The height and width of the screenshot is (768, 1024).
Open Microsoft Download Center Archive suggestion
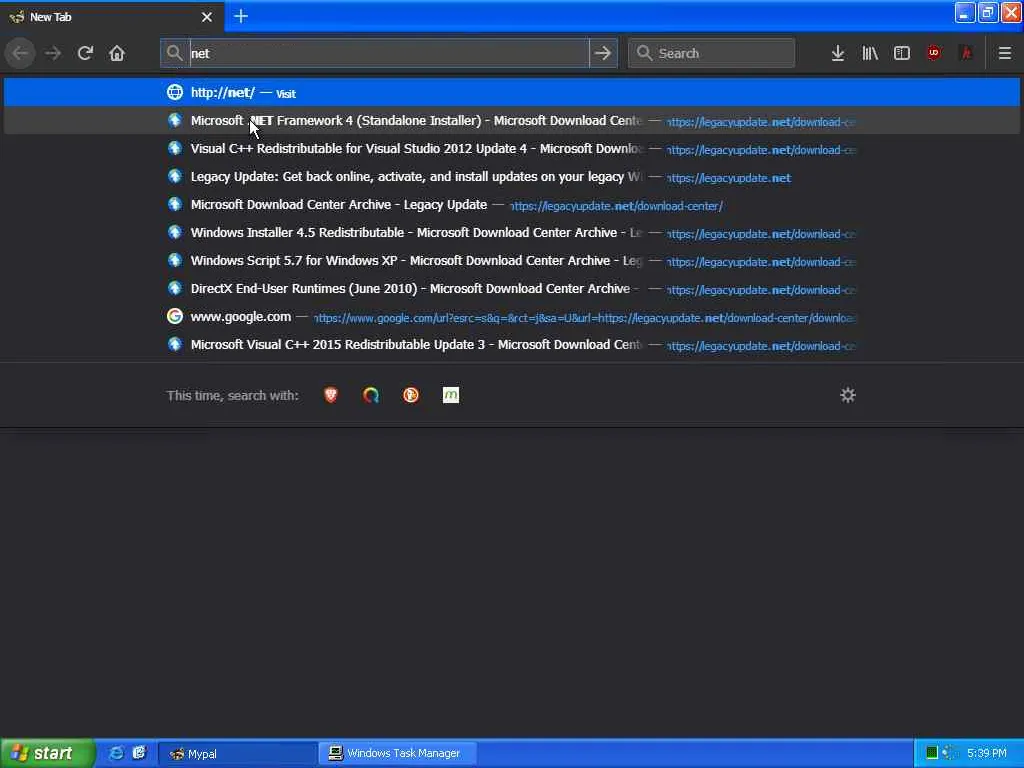point(511,204)
